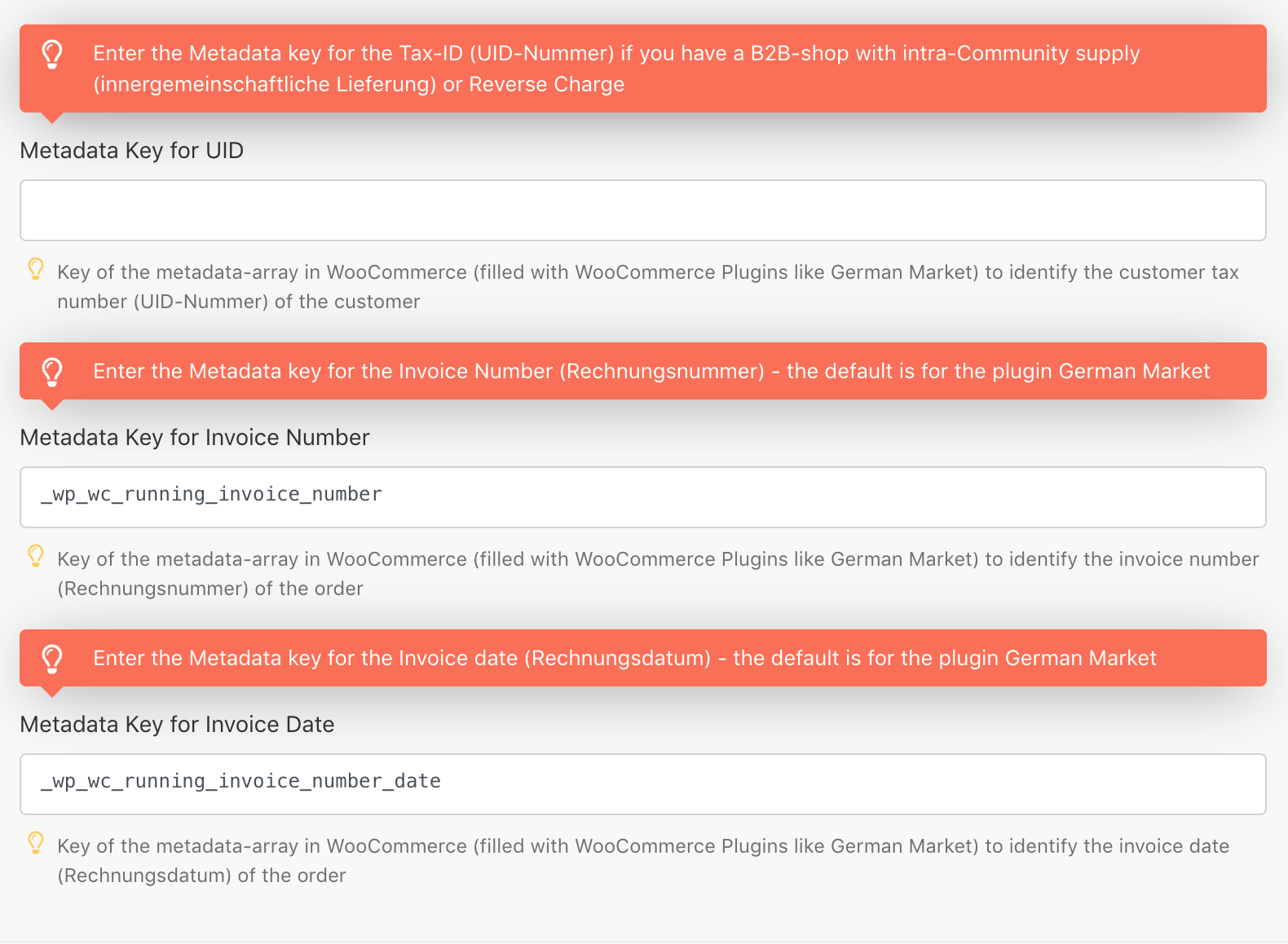Click the "Metadata Key for UID" label

[x=132, y=151]
